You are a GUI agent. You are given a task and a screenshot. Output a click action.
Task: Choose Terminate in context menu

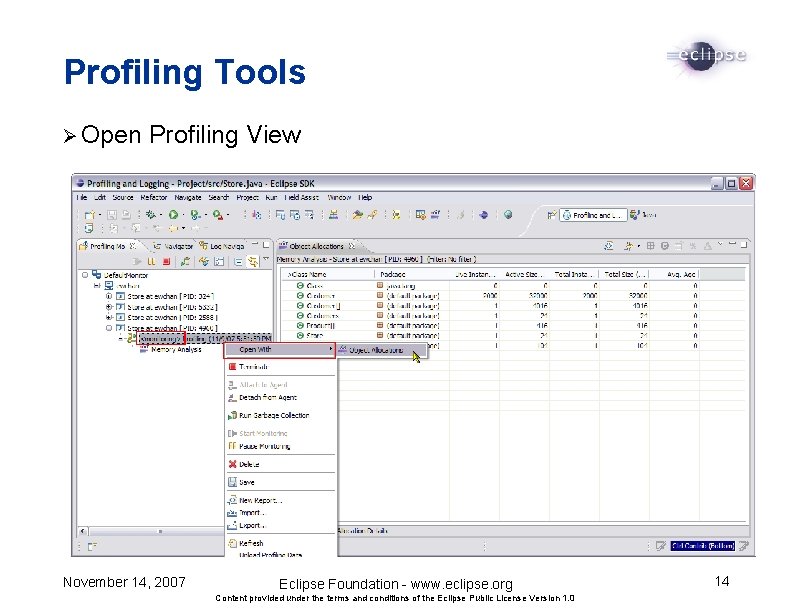coord(281,367)
